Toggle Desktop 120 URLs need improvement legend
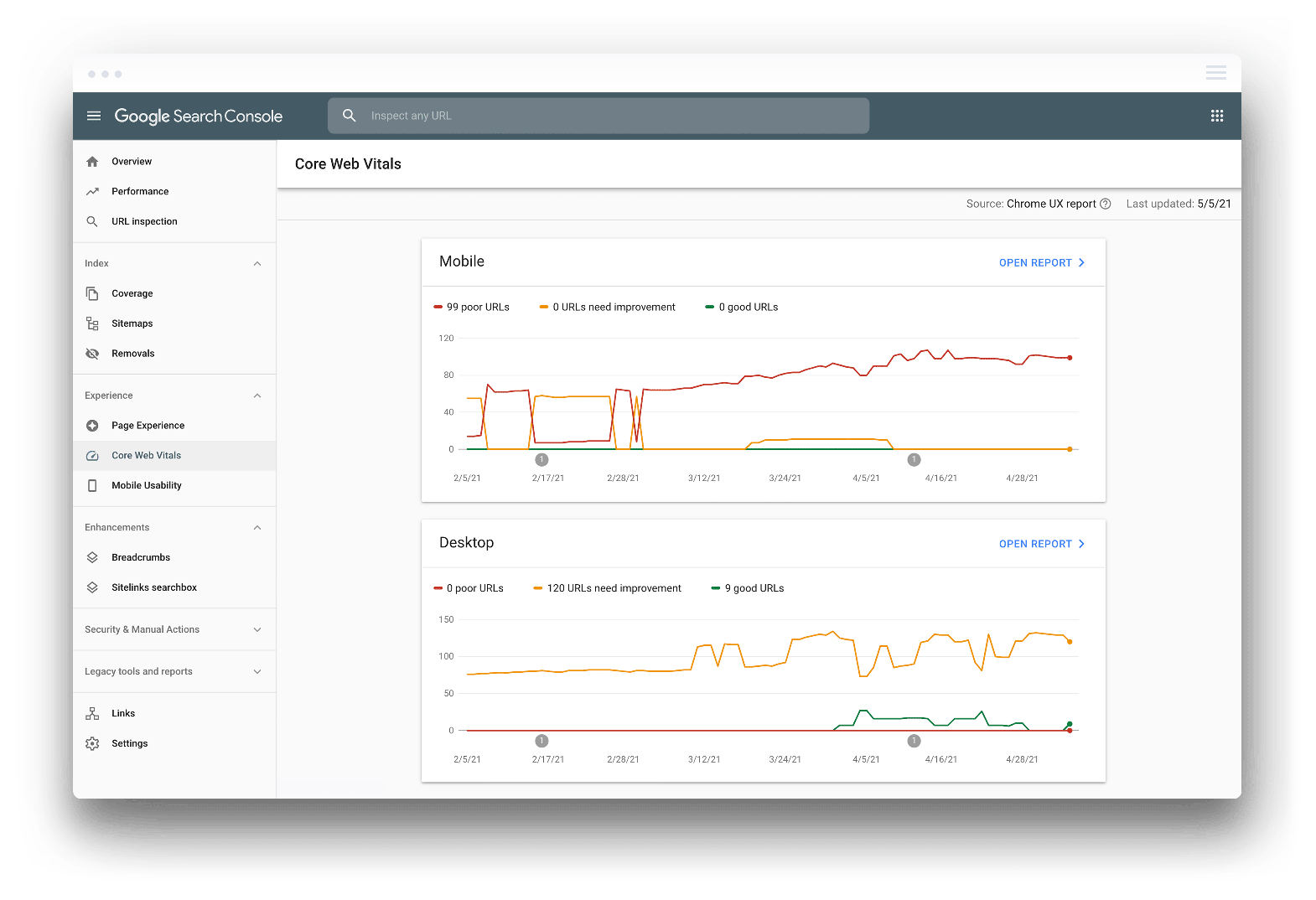1316x900 pixels. pos(608,588)
